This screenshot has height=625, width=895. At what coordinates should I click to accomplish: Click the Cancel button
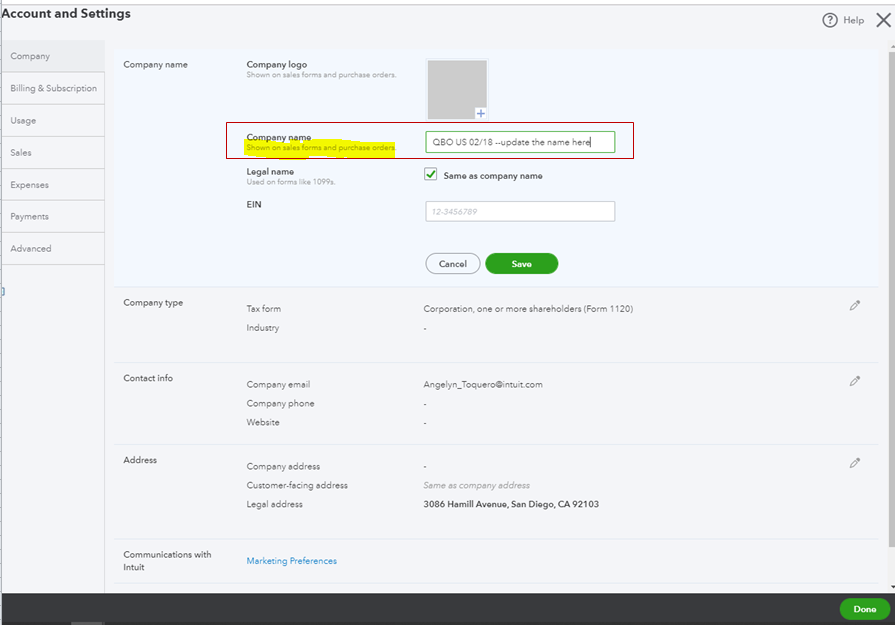click(x=453, y=264)
